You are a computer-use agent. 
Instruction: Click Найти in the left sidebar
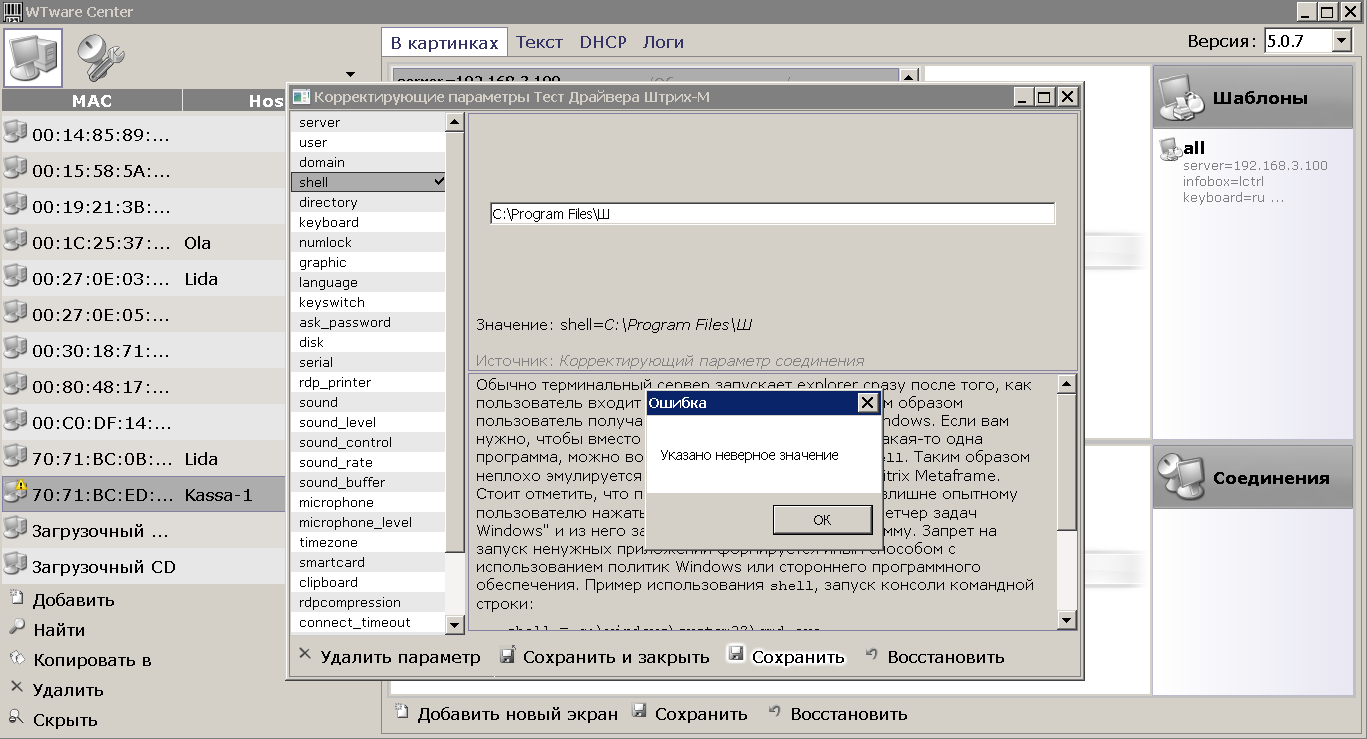tap(58, 630)
